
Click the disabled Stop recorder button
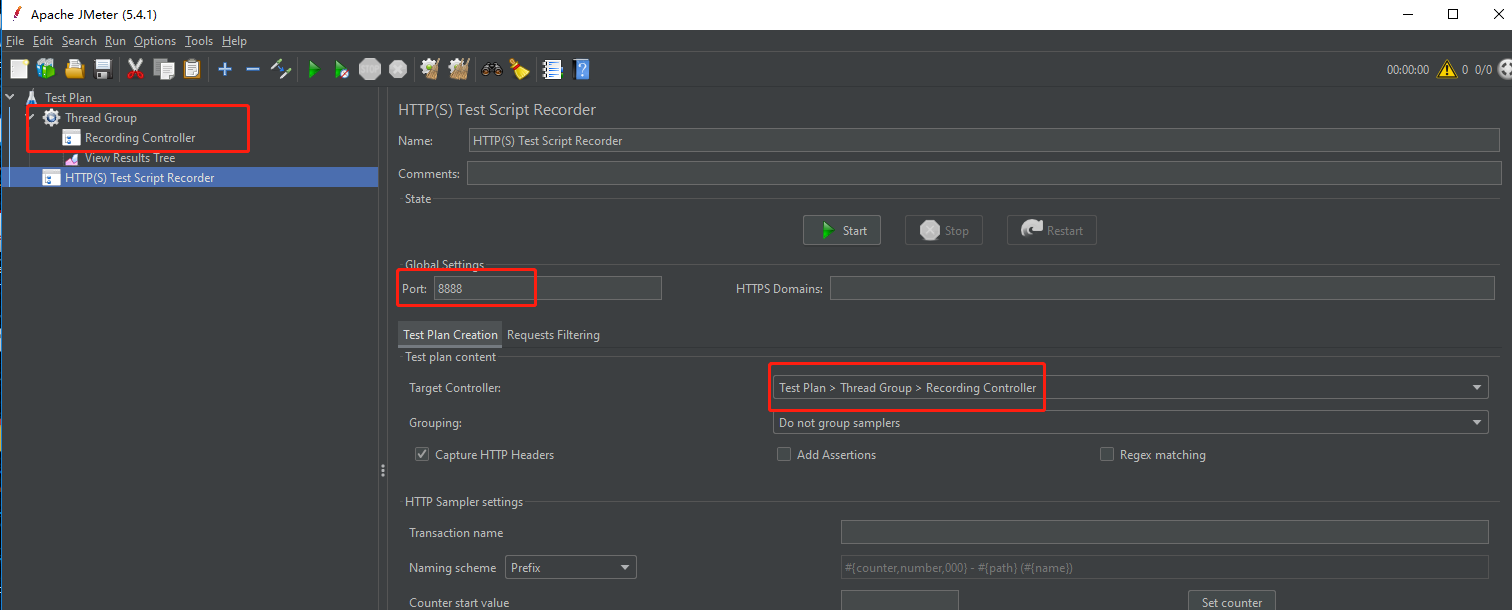tap(944, 230)
